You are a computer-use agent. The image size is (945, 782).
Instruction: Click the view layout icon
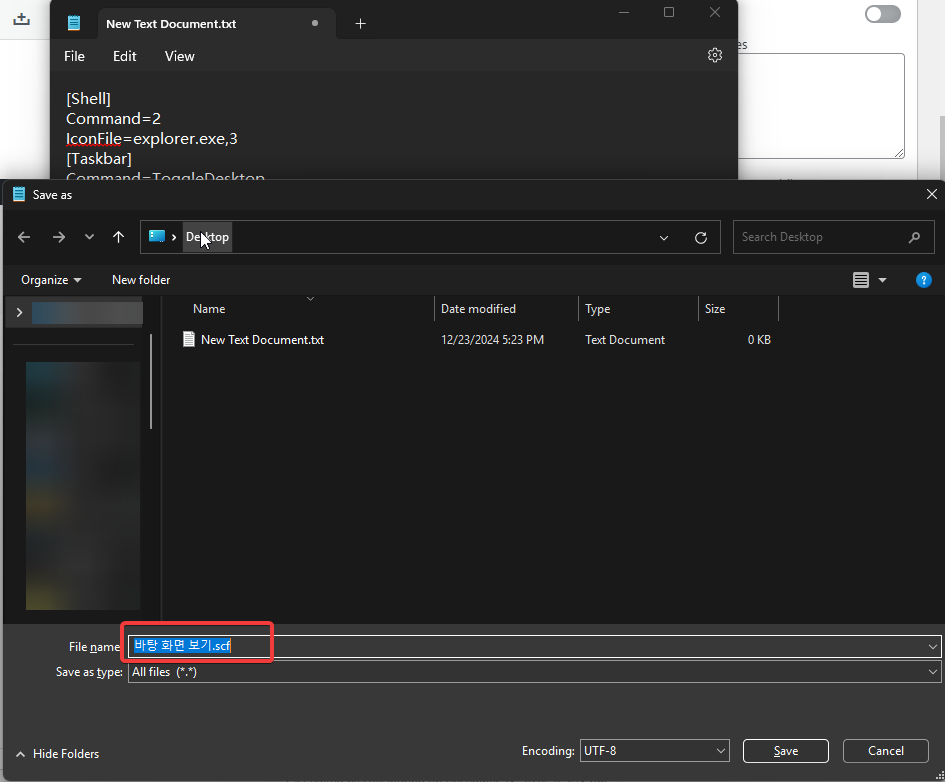[x=861, y=280]
